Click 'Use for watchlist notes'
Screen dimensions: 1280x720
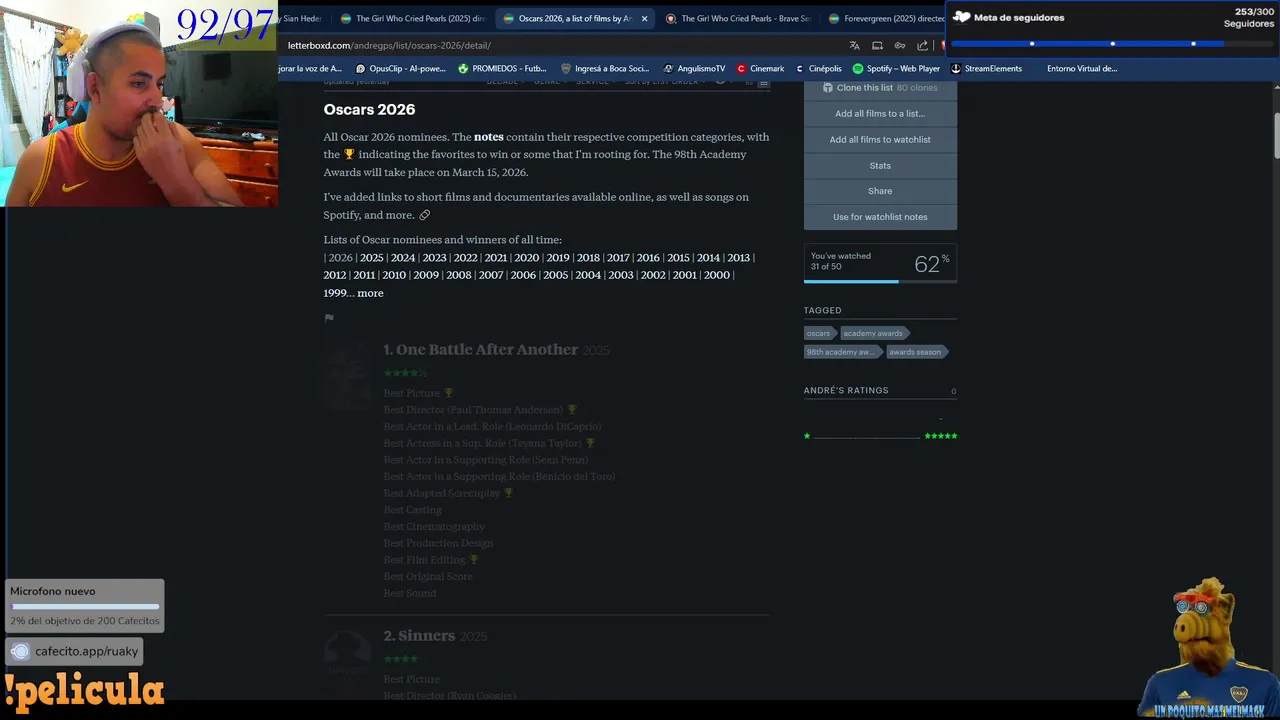point(880,217)
